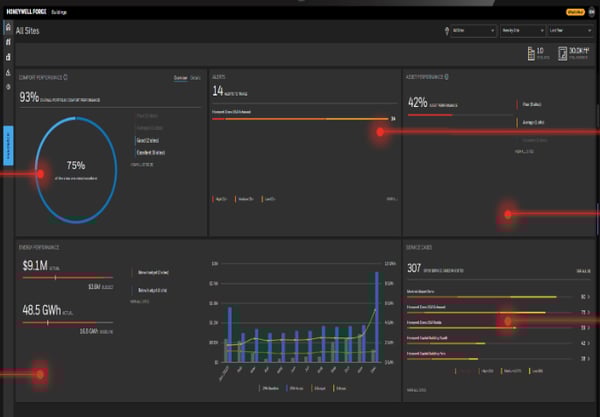The image size is (600, 417).
Task: Switch to Overview tab in Comfort Performance
Action: tap(179, 77)
